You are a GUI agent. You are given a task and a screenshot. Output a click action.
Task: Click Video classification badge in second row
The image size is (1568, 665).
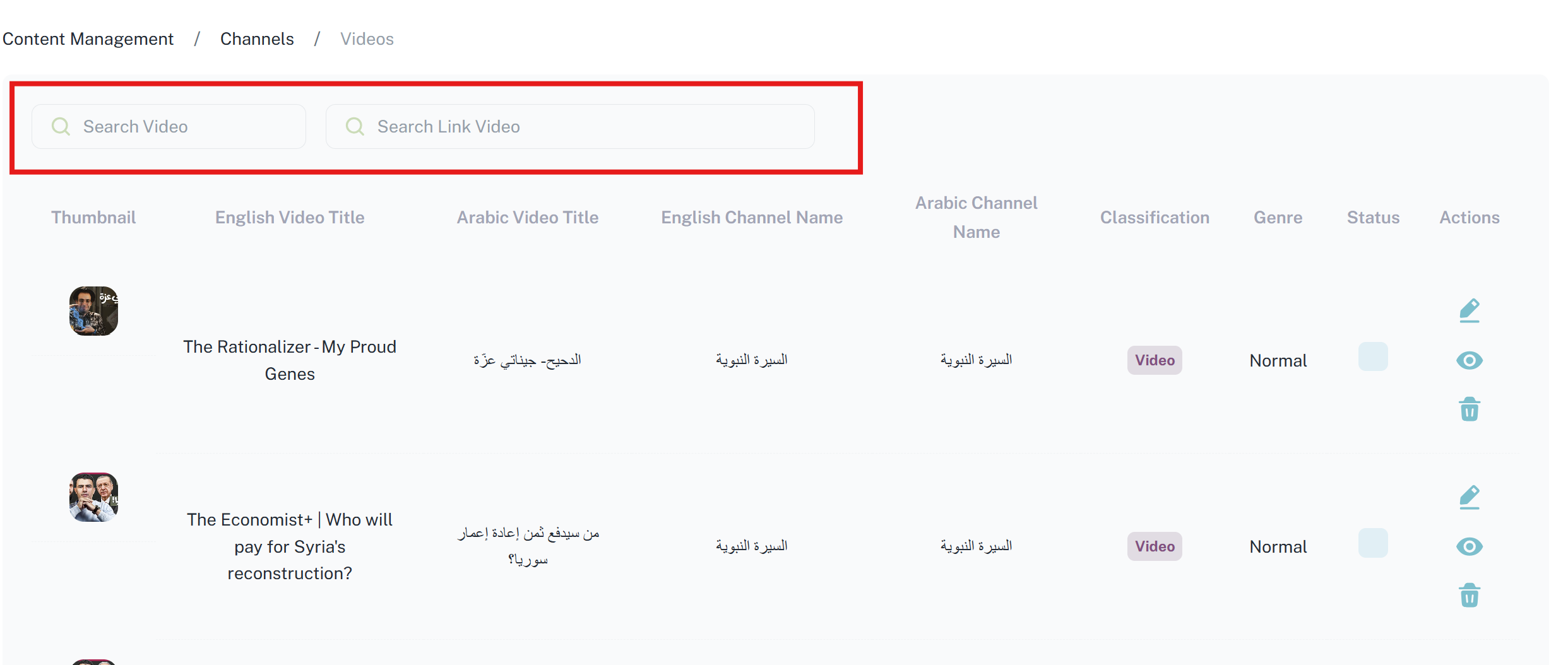tap(1154, 546)
